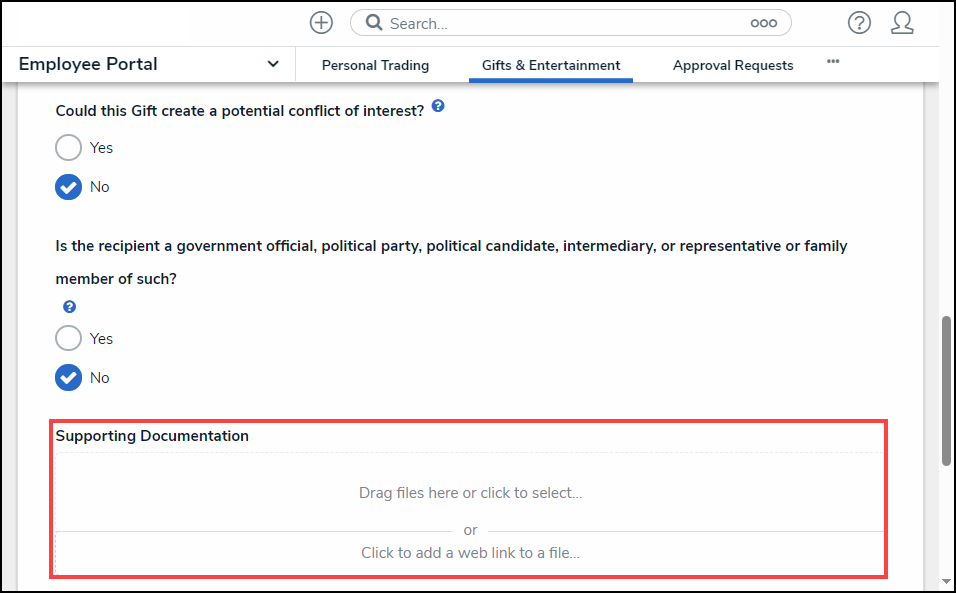Image resolution: width=956 pixels, height=593 pixels.
Task: Click the drag files here upload area
Action: point(470,492)
